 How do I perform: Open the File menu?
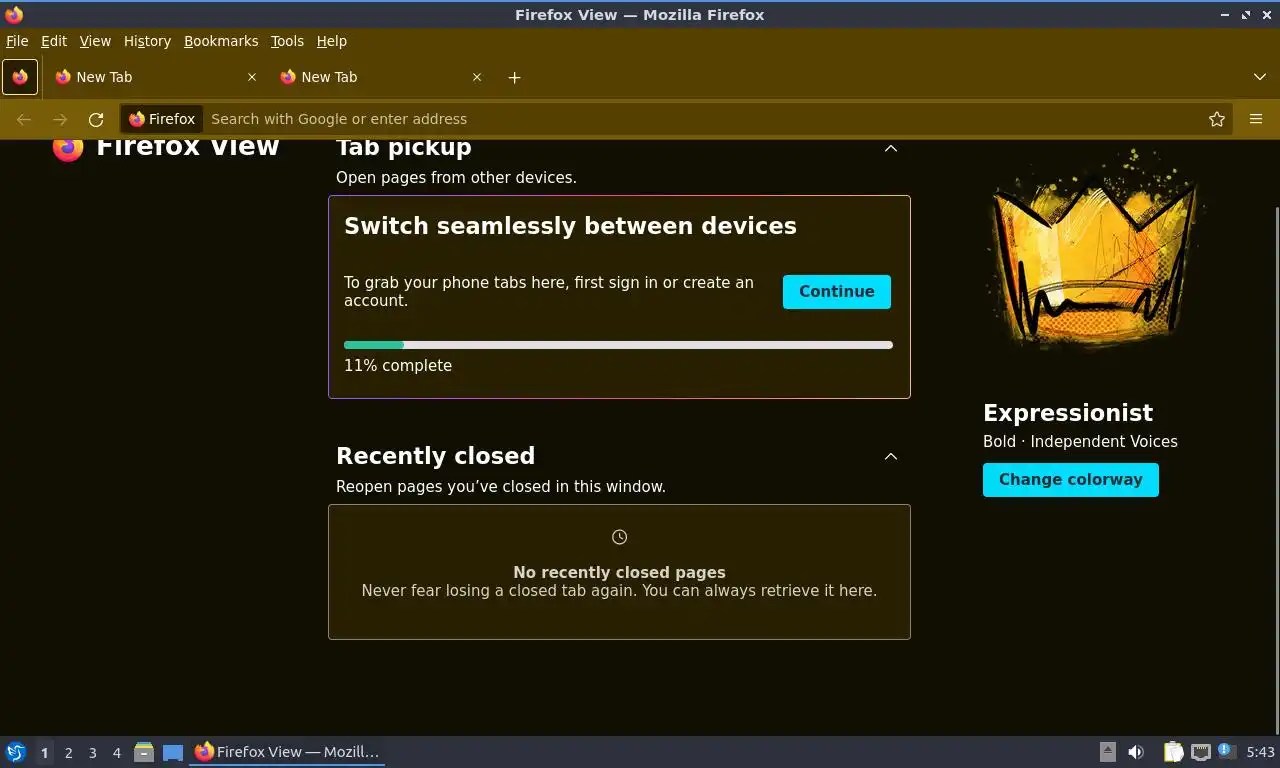coord(17,41)
